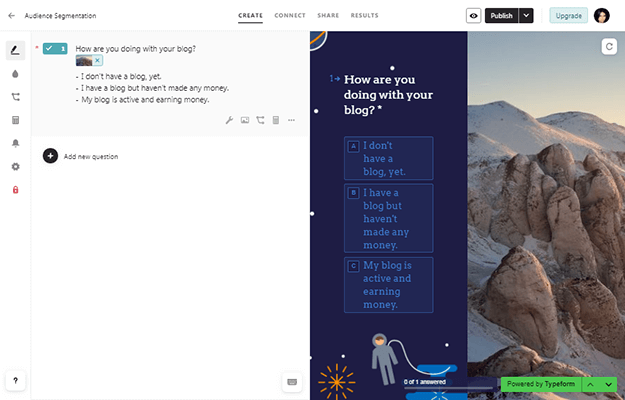Select option C "My blog is active and earning money"
The height and width of the screenshot is (400, 625).
389,285
